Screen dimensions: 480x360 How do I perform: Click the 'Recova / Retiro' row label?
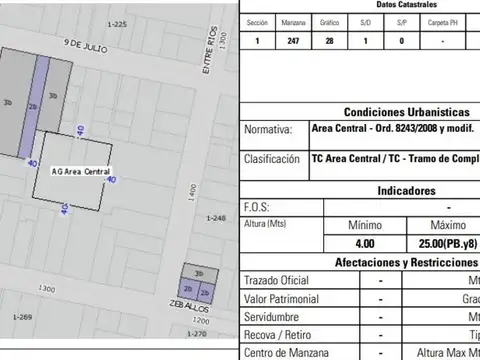pos(277,335)
